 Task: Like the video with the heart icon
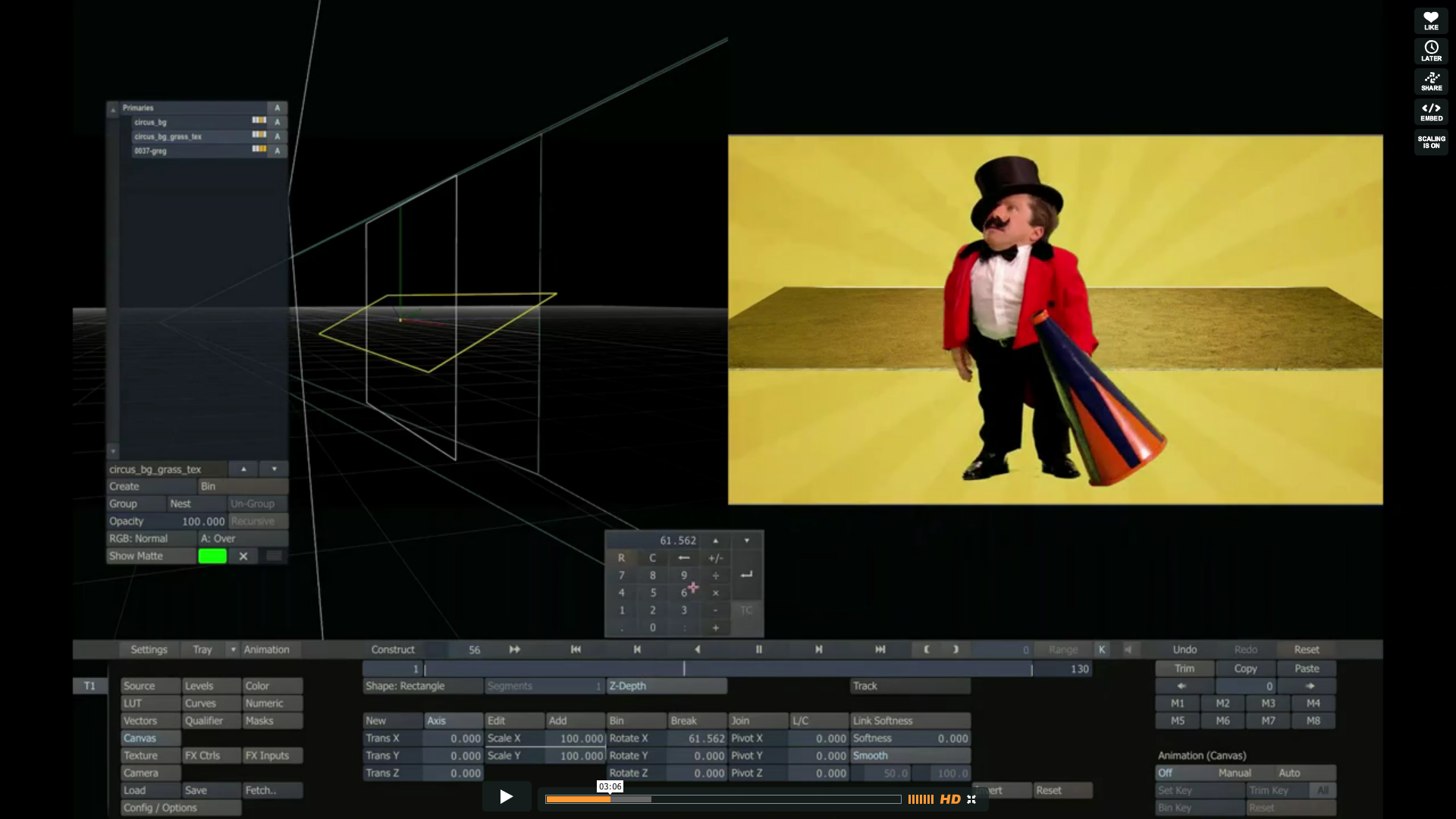[1431, 21]
